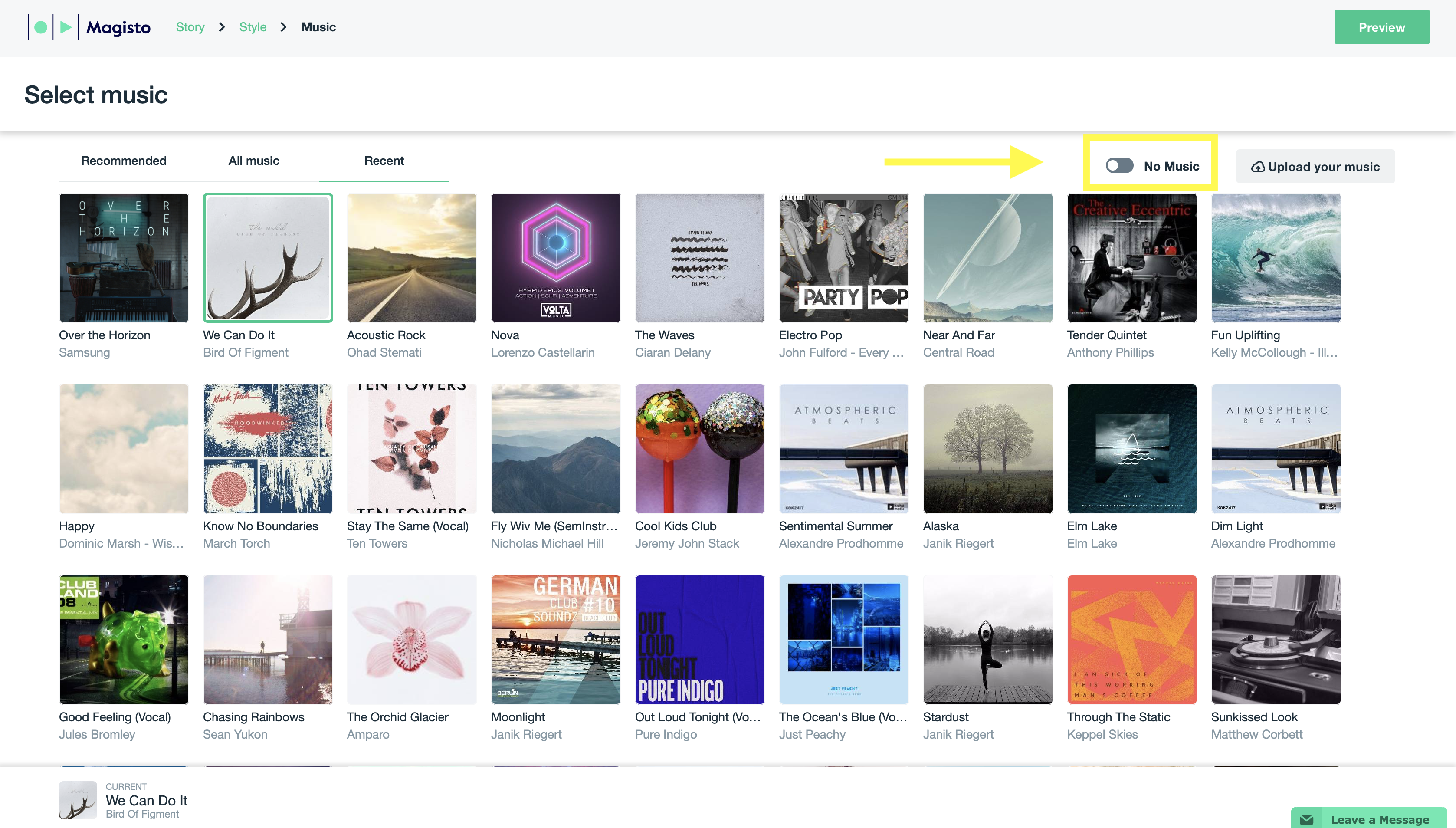Select Happy clouds album cover

click(x=123, y=449)
